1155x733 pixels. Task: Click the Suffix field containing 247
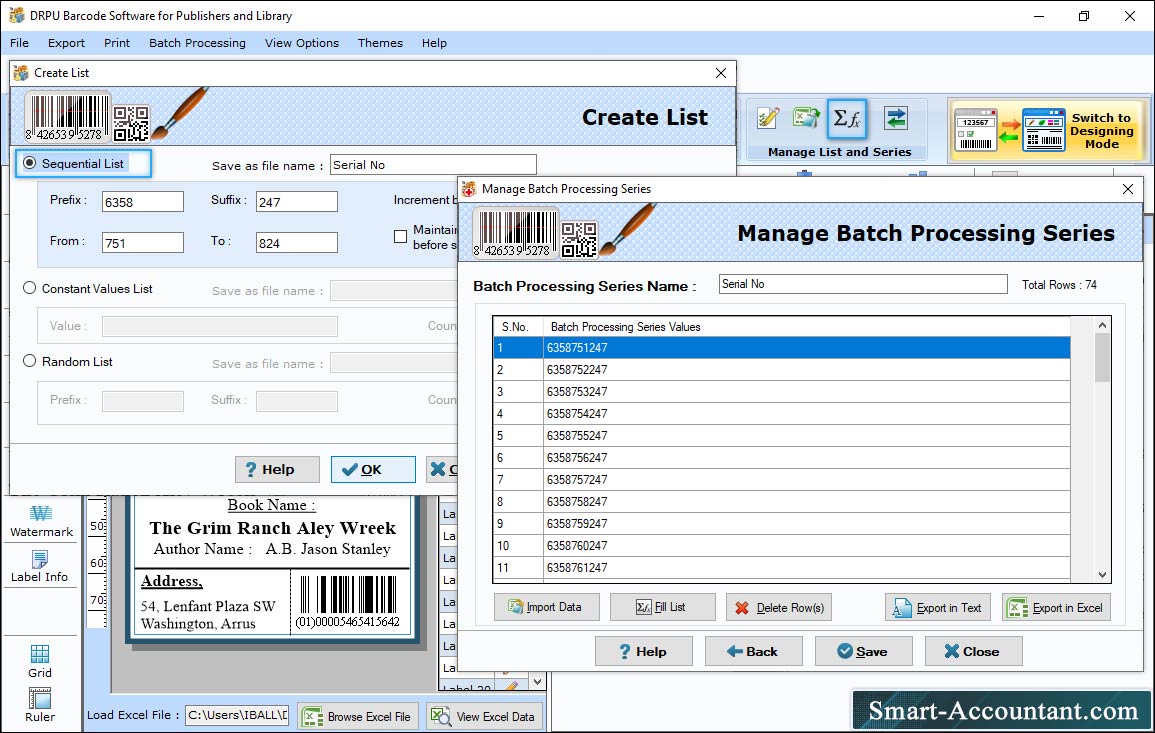point(297,202)
